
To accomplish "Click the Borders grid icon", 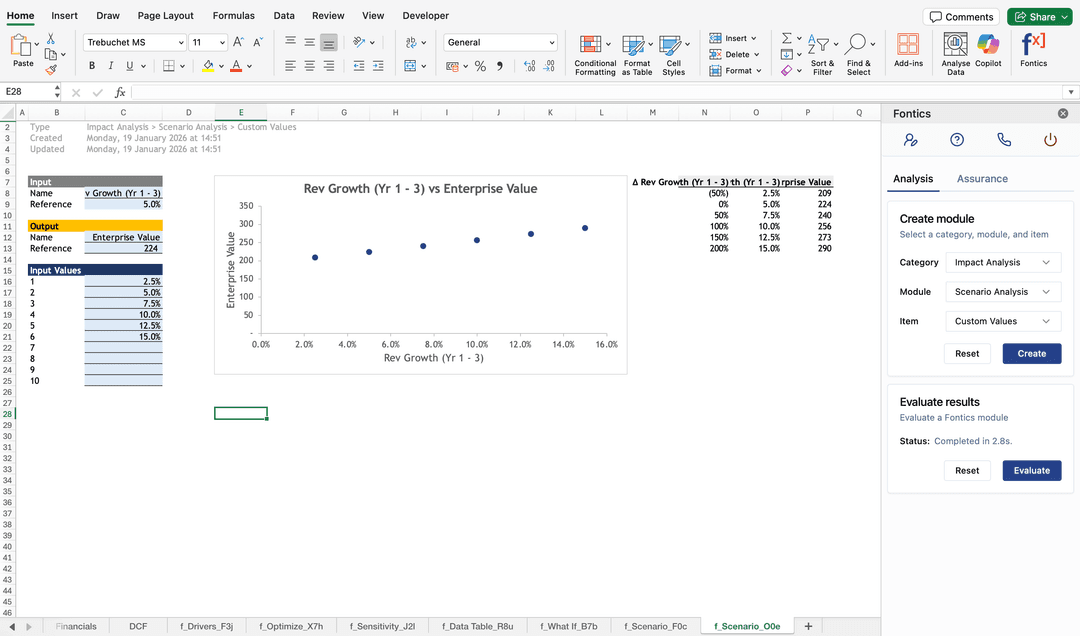I will pyautogui.click(x=169, y=66).
